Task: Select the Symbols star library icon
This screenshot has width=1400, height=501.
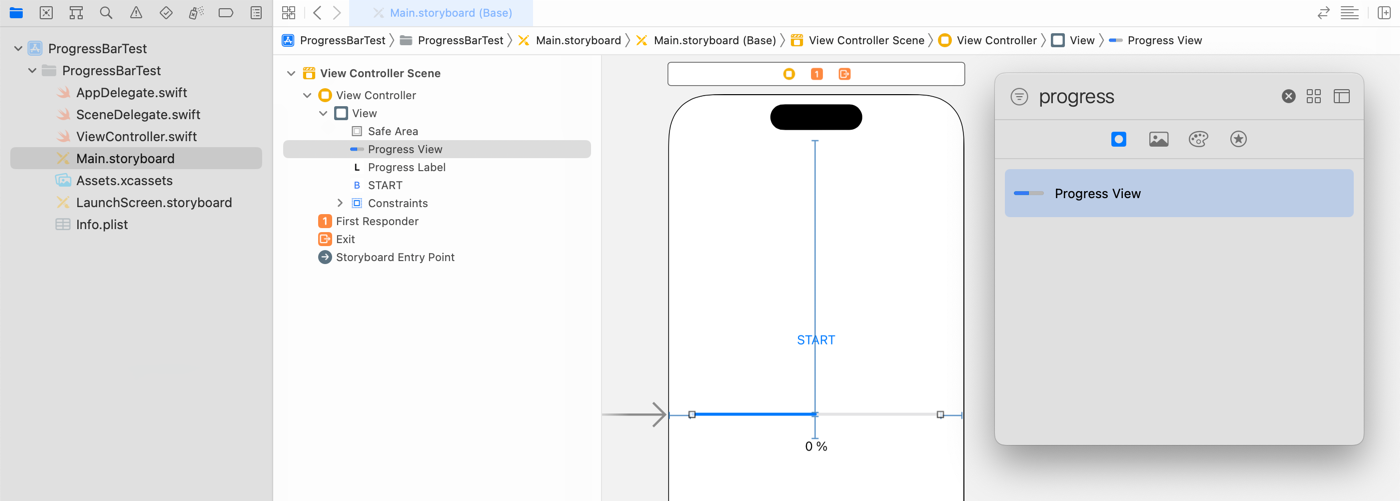Action: point(1238,139)
